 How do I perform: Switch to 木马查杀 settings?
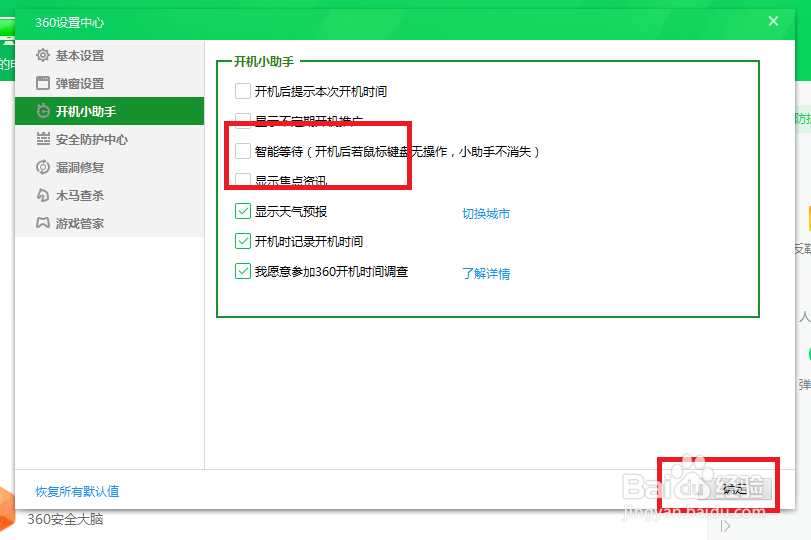(110, 195)
